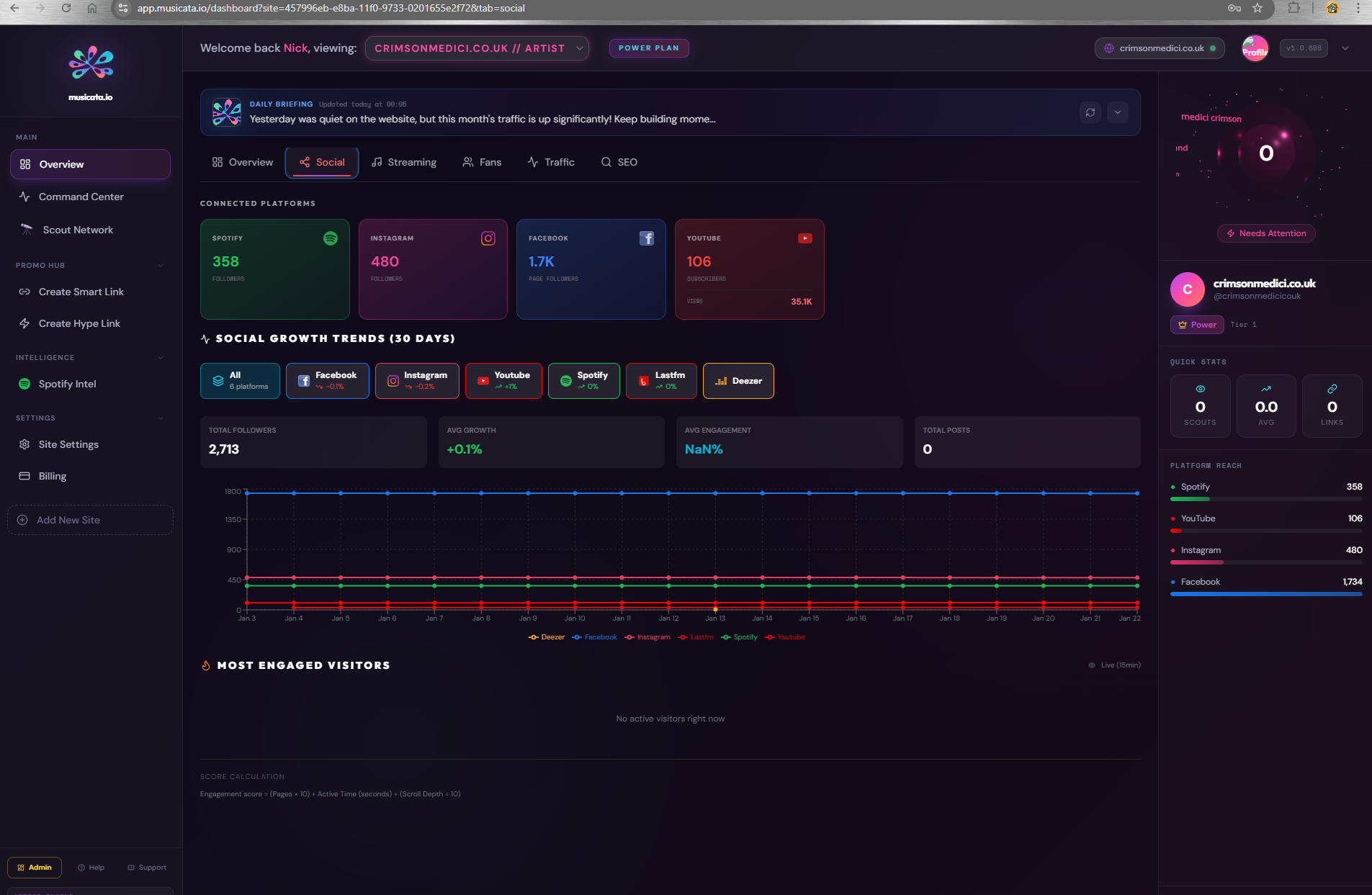Click the profile avatar in header
This screenshot has width=1372, height=895.
tap(1255, 48)
